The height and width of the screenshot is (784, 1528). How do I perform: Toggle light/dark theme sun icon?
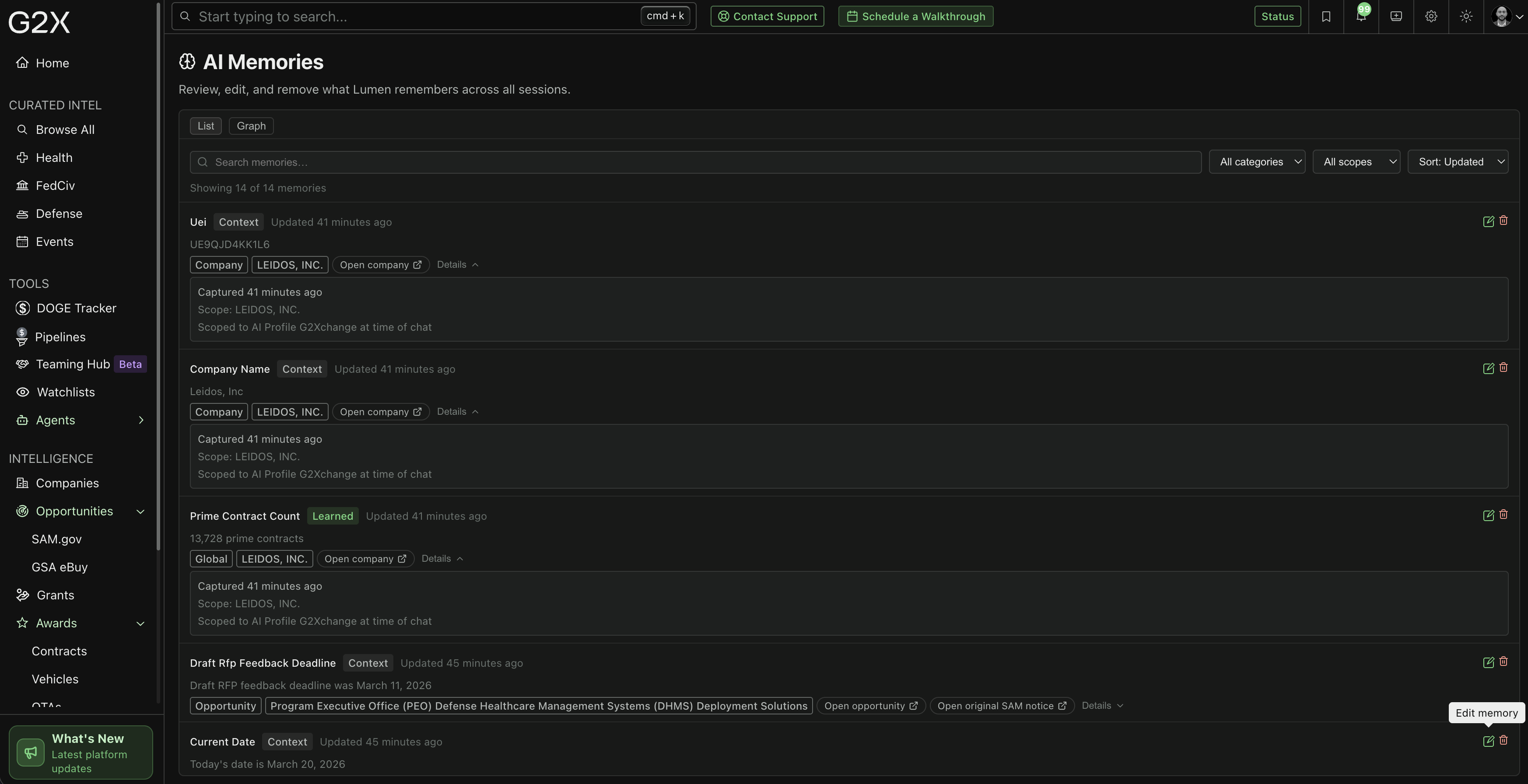(x=1466, y=17)
